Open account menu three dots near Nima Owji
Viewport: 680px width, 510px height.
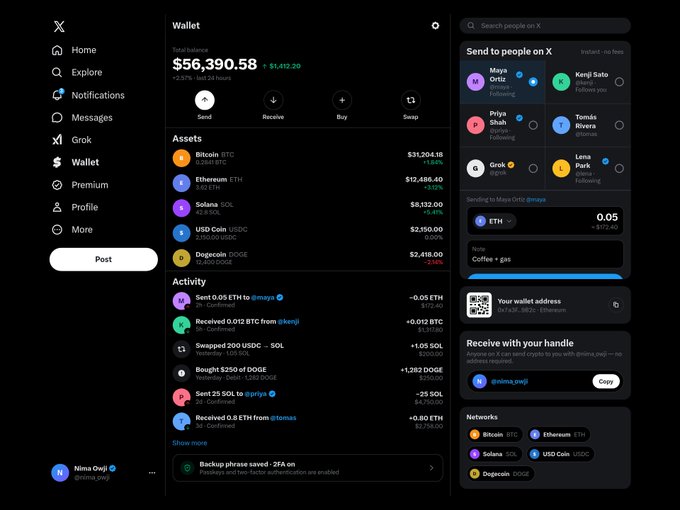152,473
